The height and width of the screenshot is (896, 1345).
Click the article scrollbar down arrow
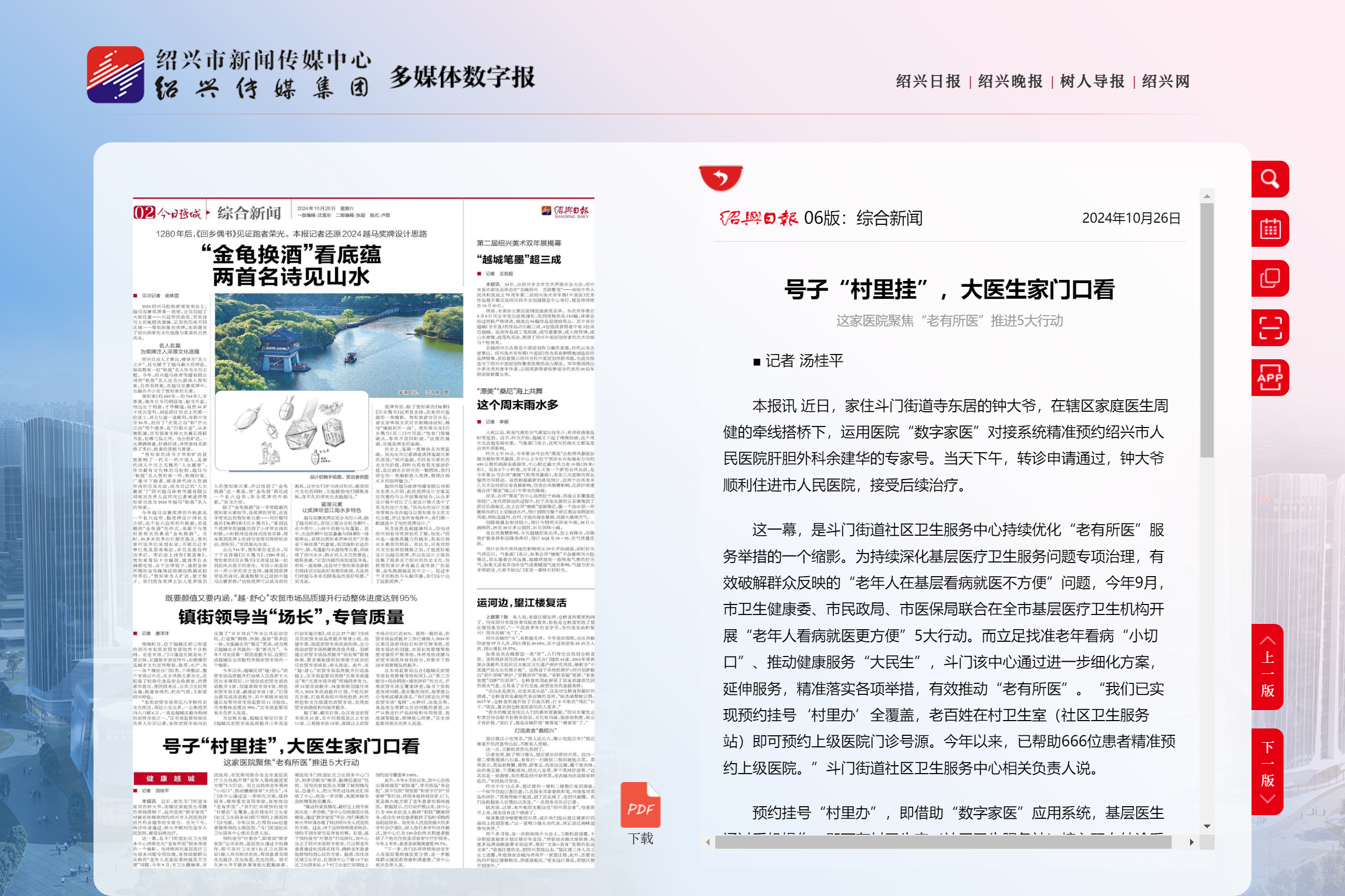click(1207, 826)
